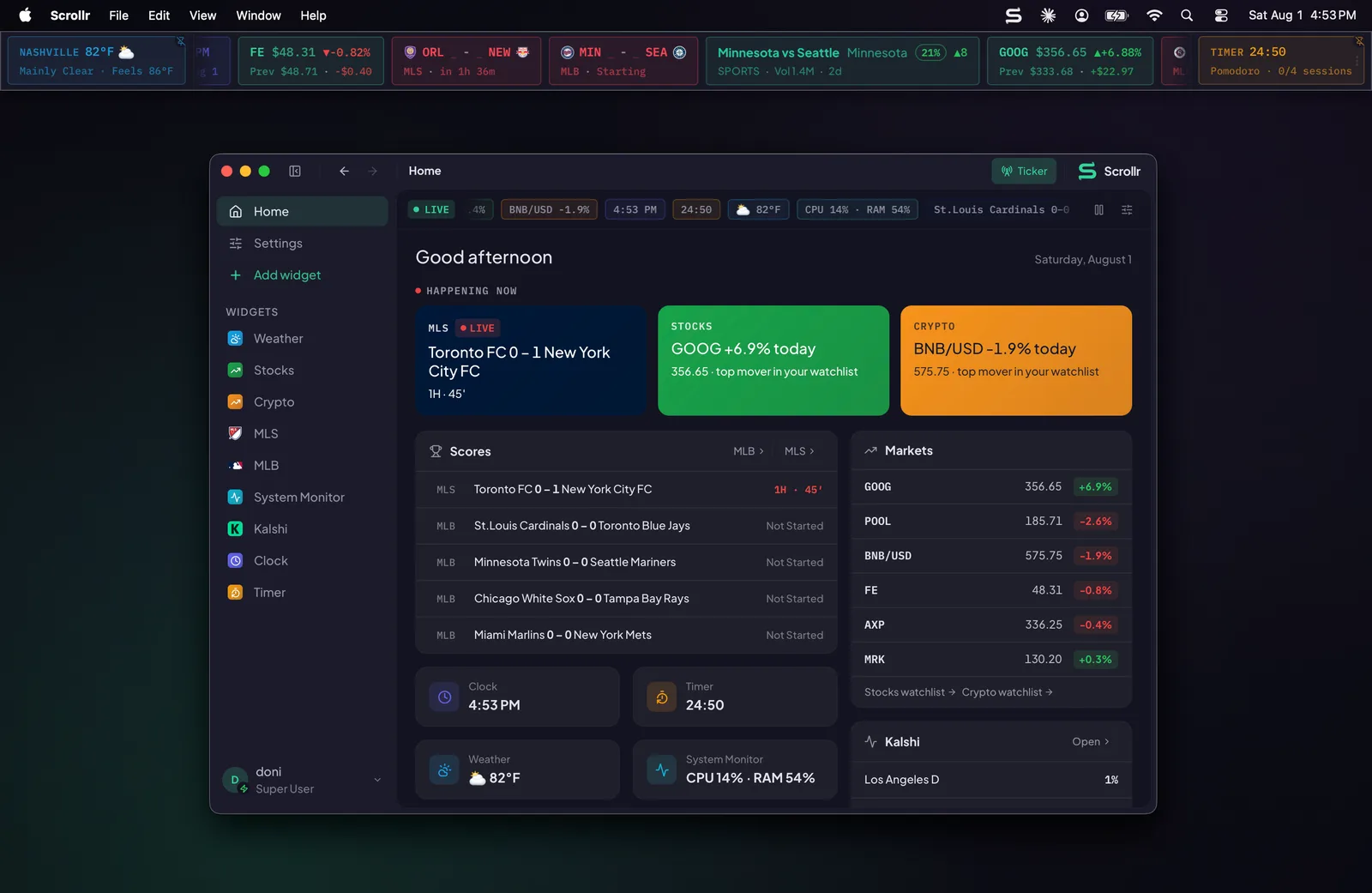
Task: Expand the doni user account chevron
Action: [x=377, y=780]
